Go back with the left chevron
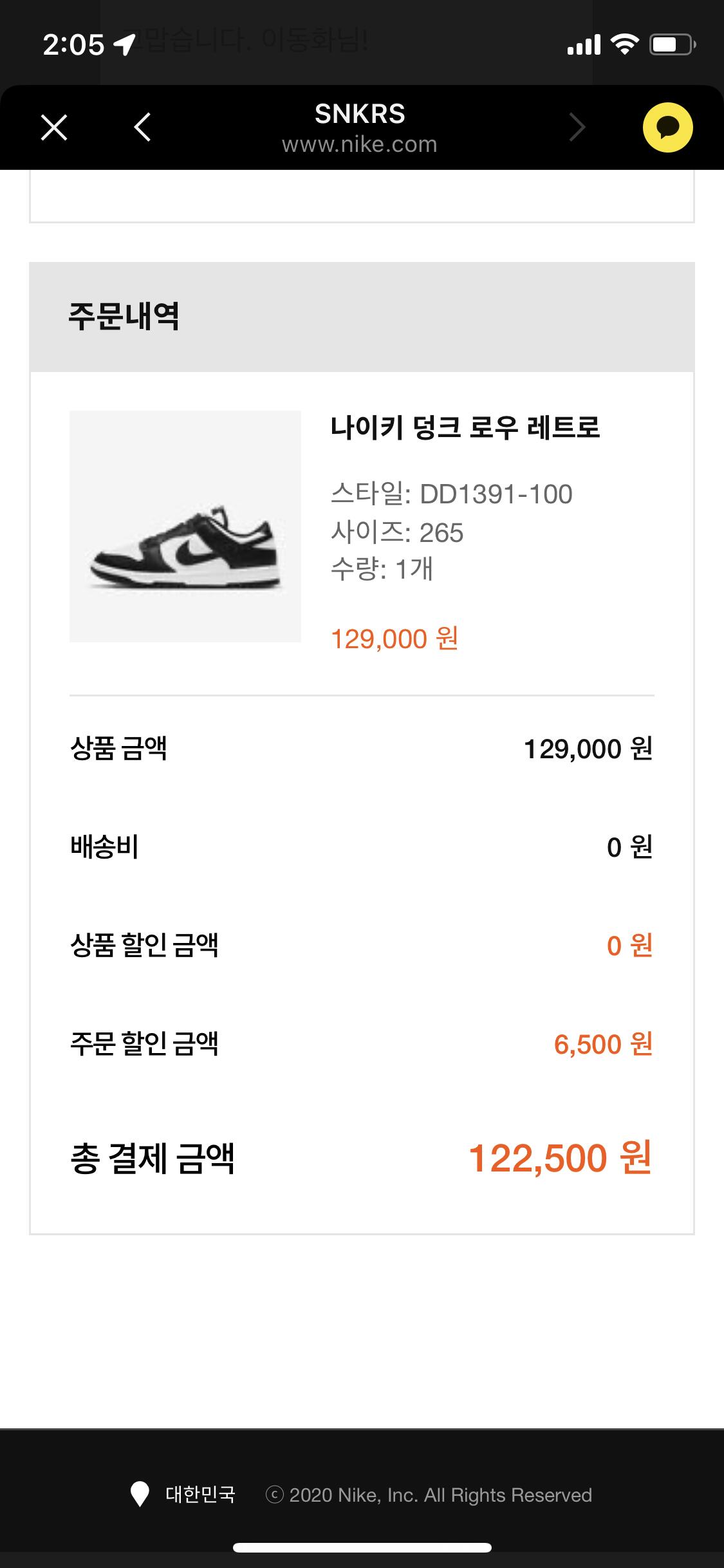724x1568 pixels. pos(143,127)
